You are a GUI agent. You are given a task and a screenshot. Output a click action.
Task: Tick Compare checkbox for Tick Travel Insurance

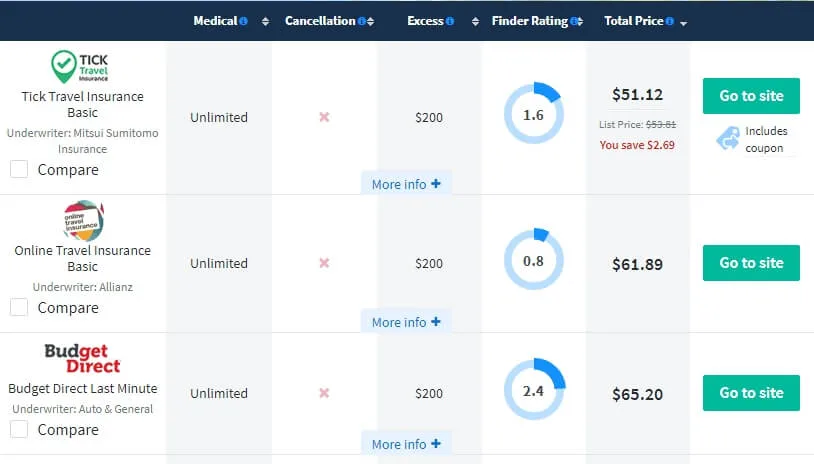(19, 169)
